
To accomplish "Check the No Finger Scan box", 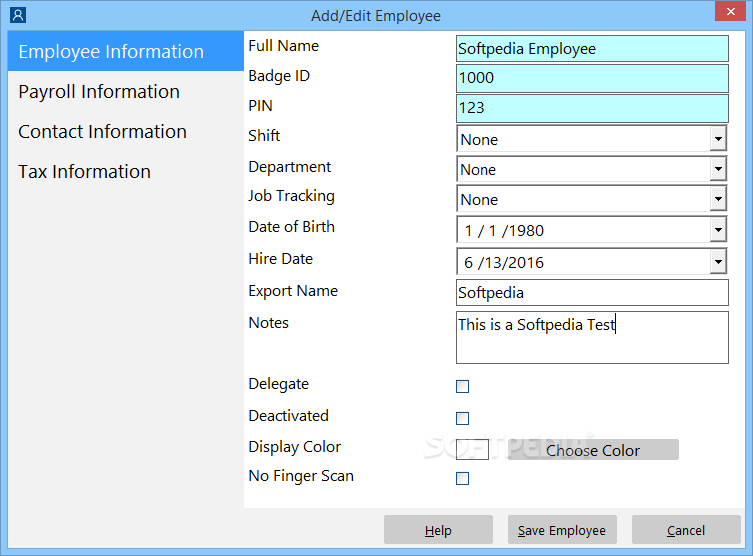I will click(x=462, y=478).
